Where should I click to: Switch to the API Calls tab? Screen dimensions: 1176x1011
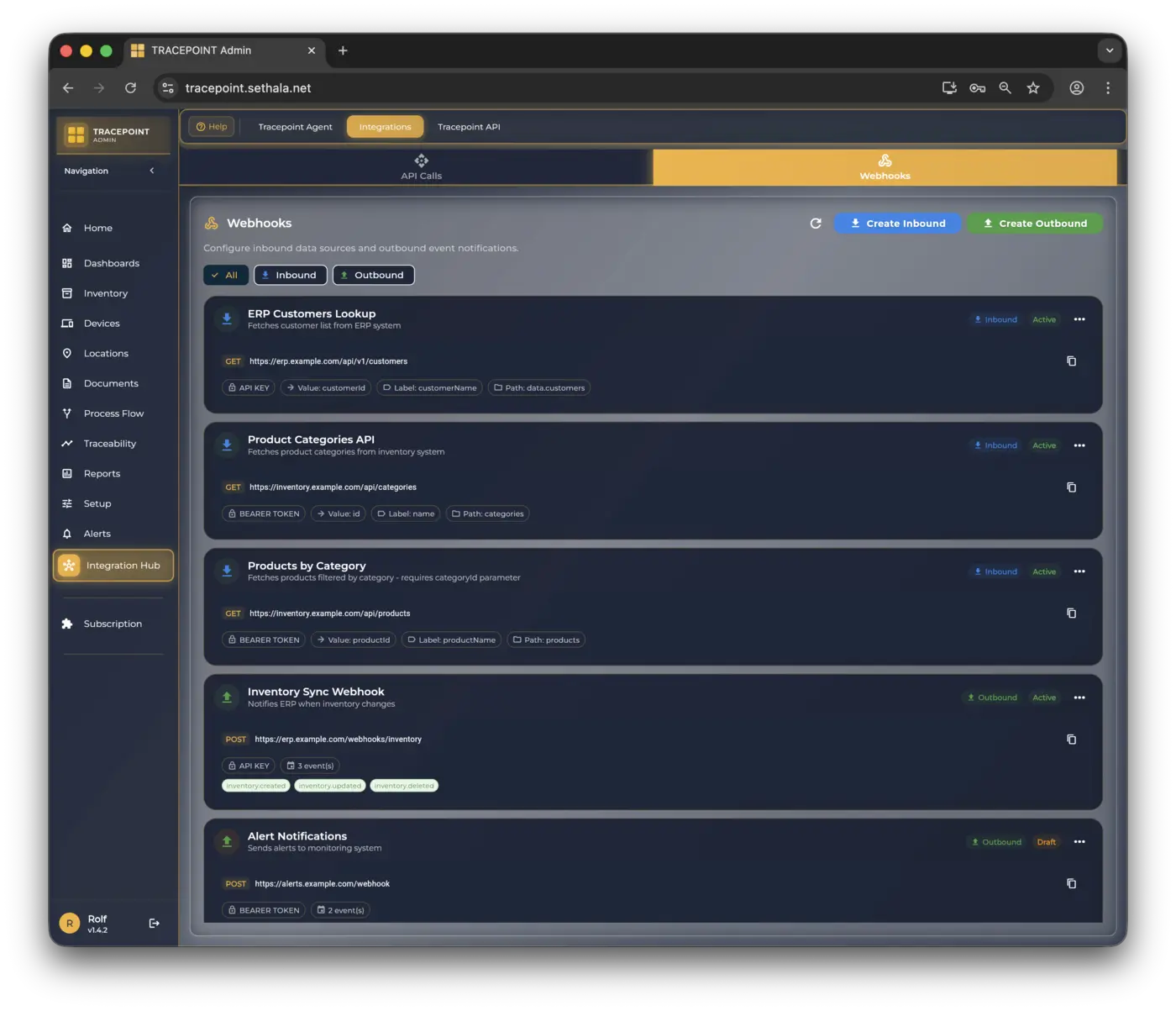point(420,167)
